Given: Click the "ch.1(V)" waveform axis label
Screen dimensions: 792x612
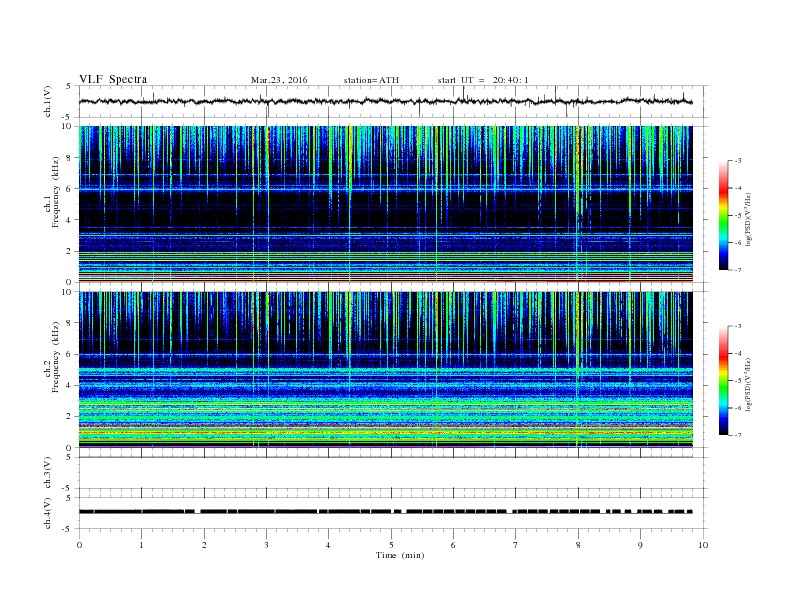Looking at the screenshot, I should pyautogui.click(x=48, y=101).
